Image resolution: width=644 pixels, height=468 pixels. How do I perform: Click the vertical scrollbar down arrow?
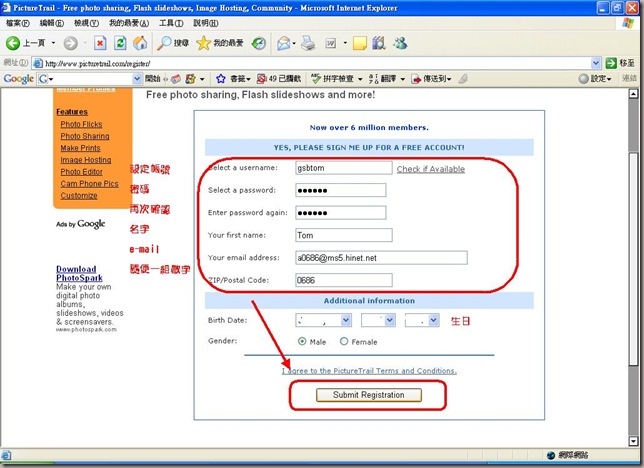[633, 441]
